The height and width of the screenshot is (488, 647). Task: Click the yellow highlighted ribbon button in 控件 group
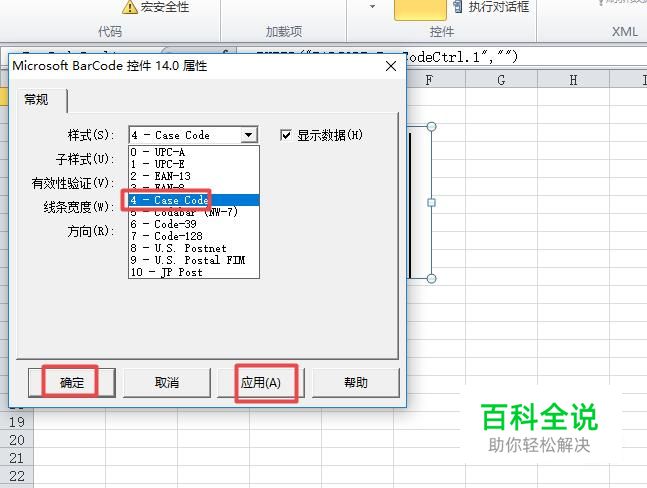(420, 9)
